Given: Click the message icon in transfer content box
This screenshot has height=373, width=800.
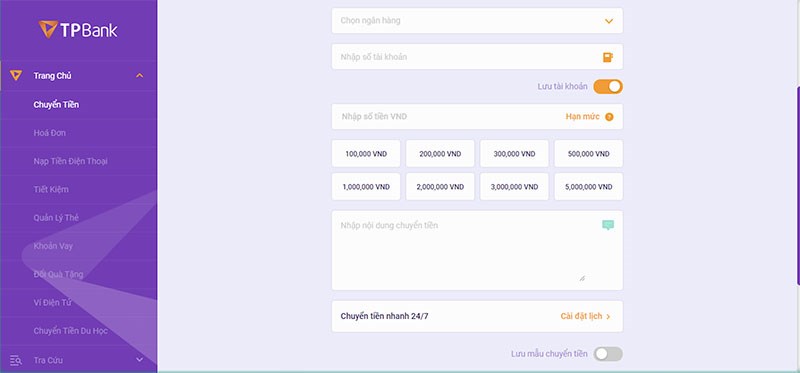Looking at the screenshot, I should tap(608, 225).
